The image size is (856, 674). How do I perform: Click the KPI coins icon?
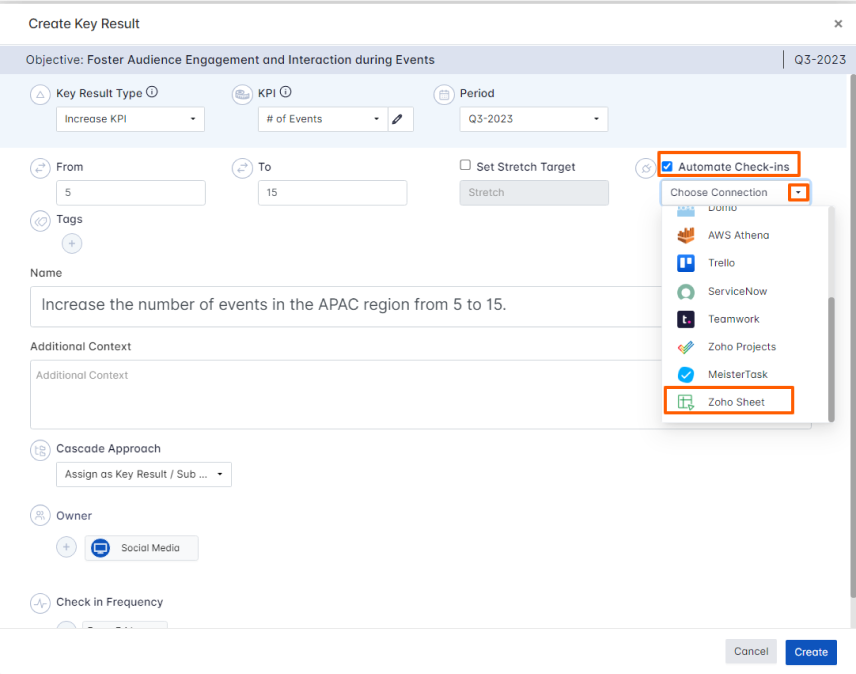[x=242, y=94]
